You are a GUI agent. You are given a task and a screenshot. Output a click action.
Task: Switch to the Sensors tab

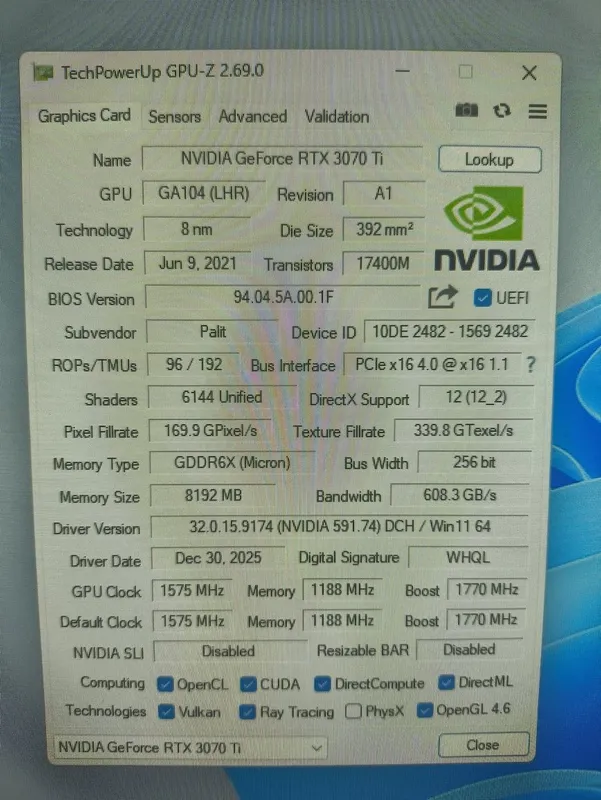point(174,117)
